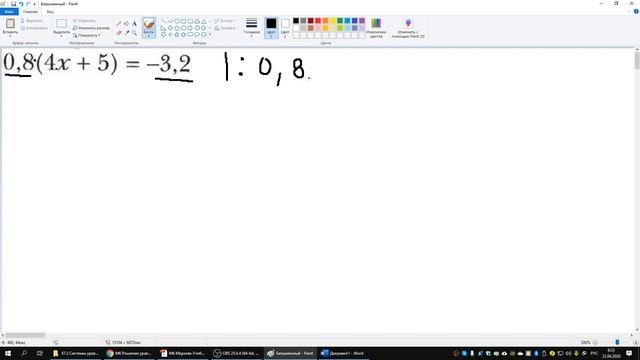Select the five-point star shape
This screenshot has height=360, width=640.
(177, 35)
